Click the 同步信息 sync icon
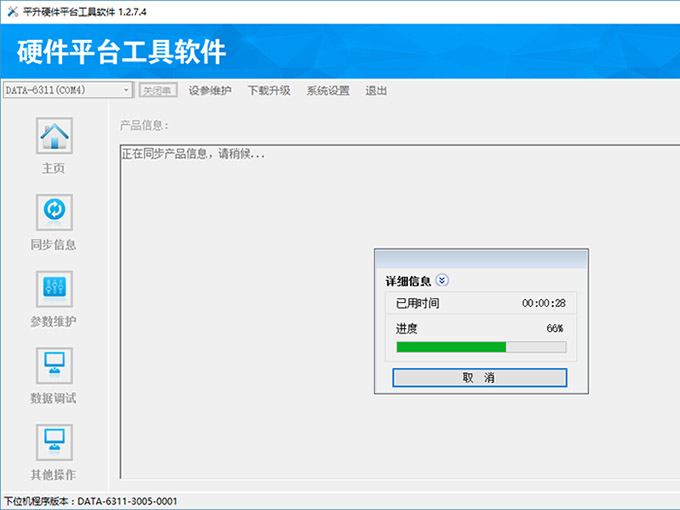680x510 pixels. (54, 212)
